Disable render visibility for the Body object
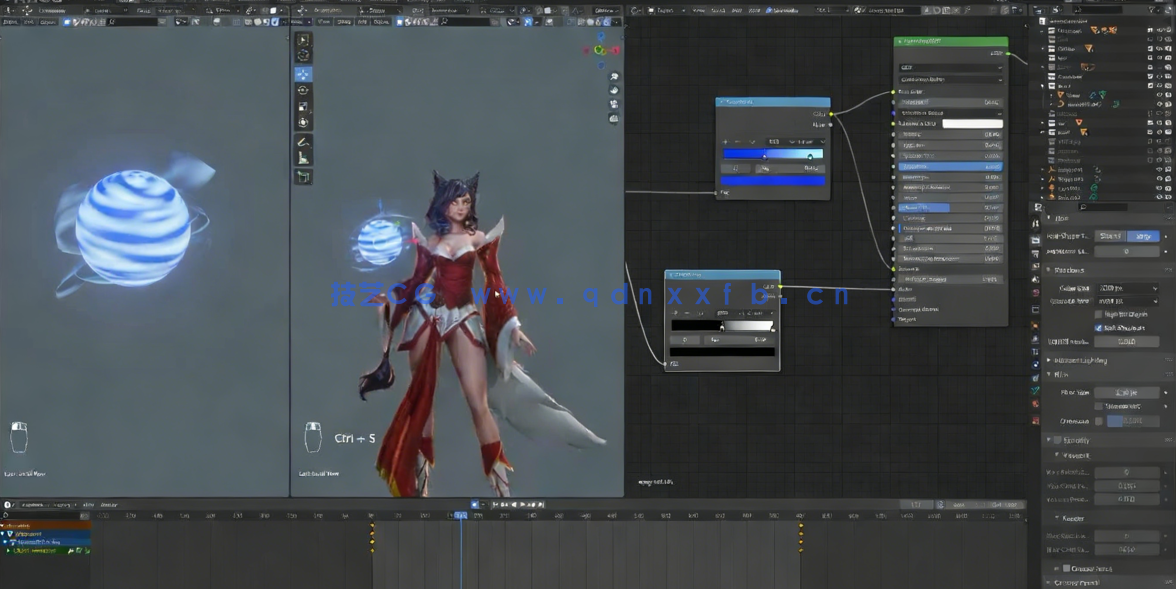1176x589 pixels. tap(1167, 84)
